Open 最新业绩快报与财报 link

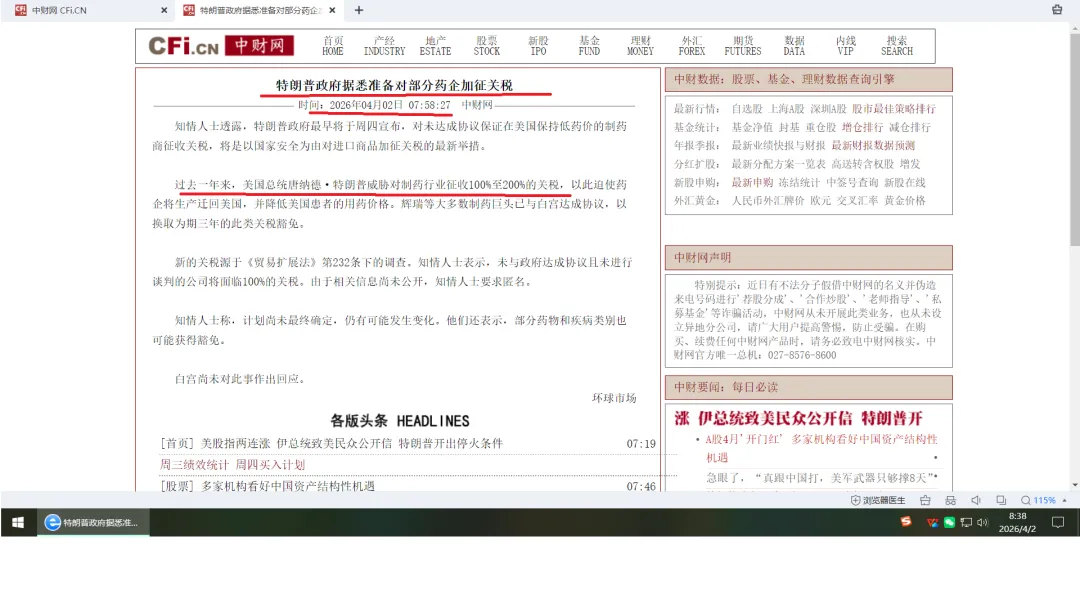(778, 145)
